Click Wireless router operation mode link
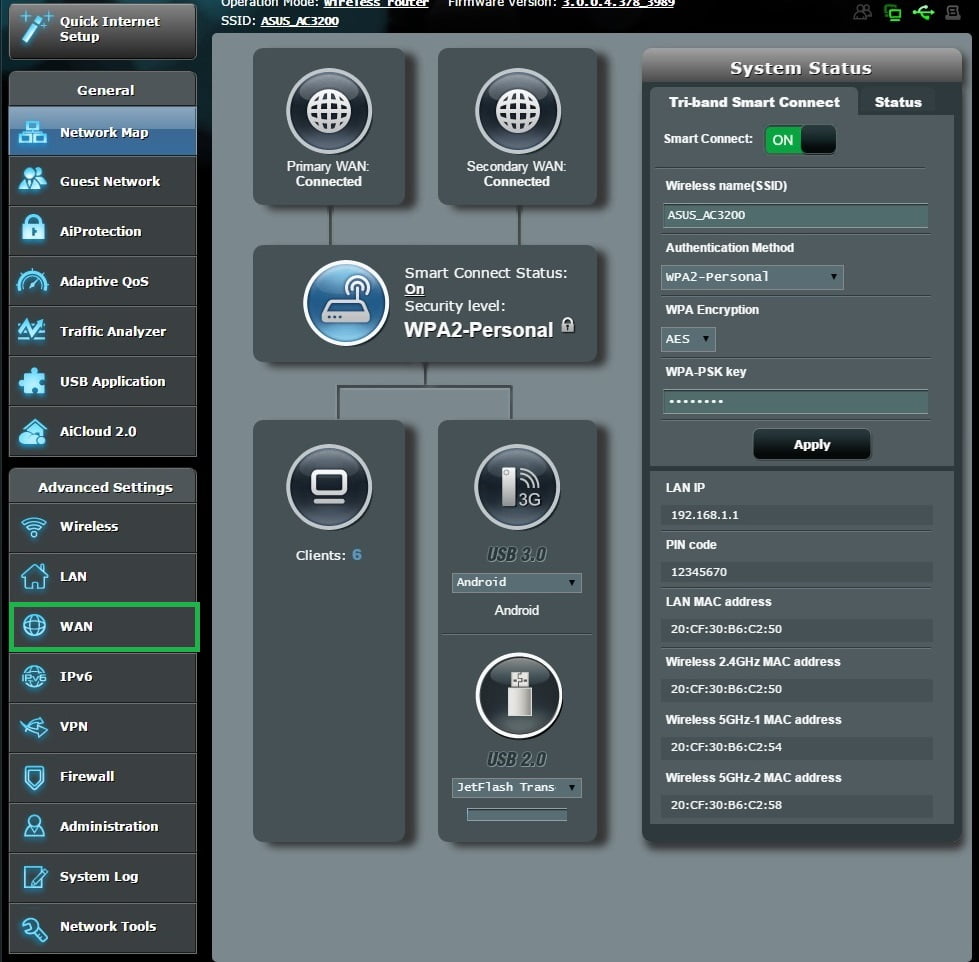Image resolution: width=979 pixels, height=962 pixels. click(376, 3)
